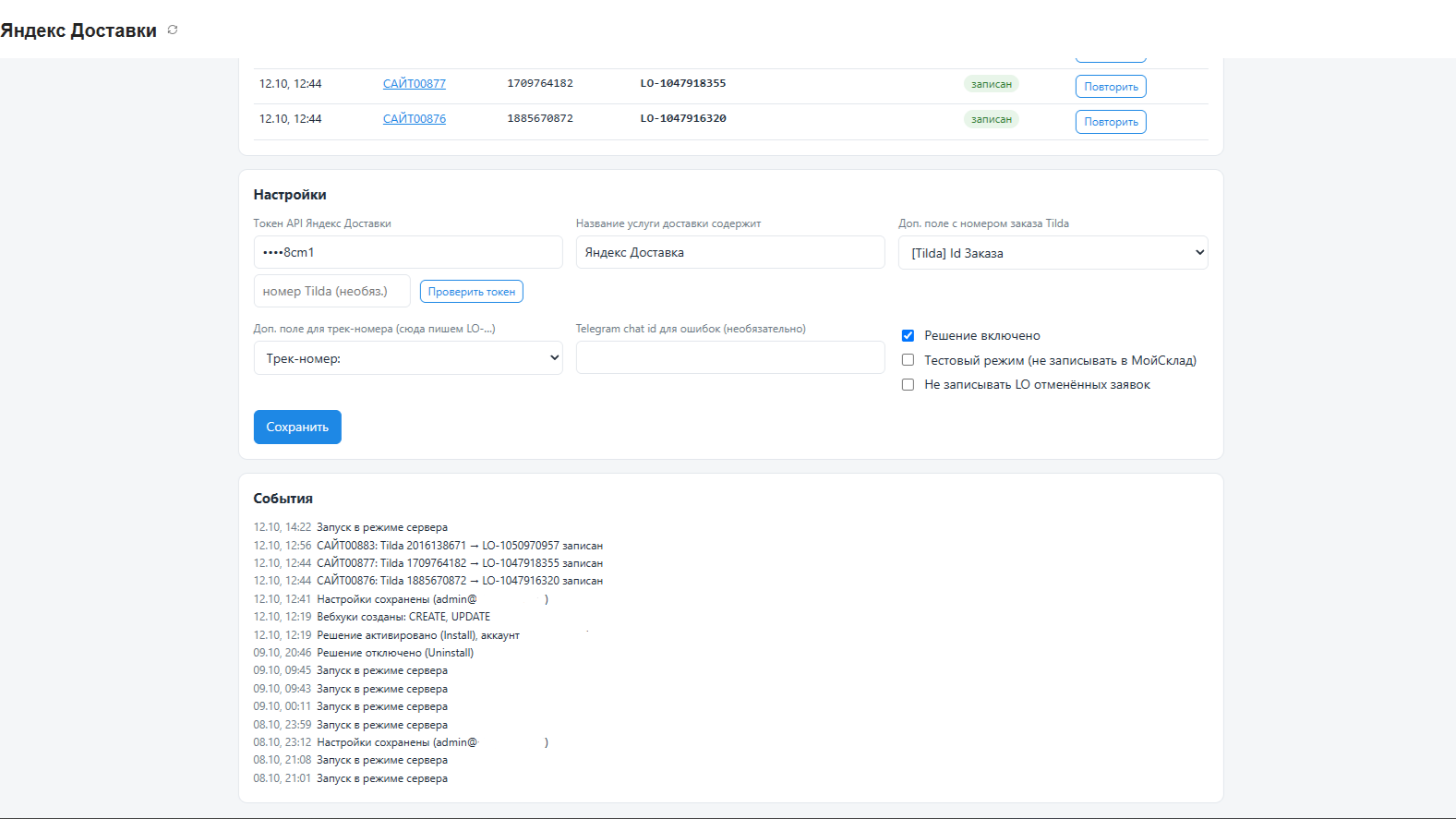The width and height of the screenshot is (1456, 819).
Task: Click Повторить for order САЙТ00877
Action: (x=1111, y=87)
